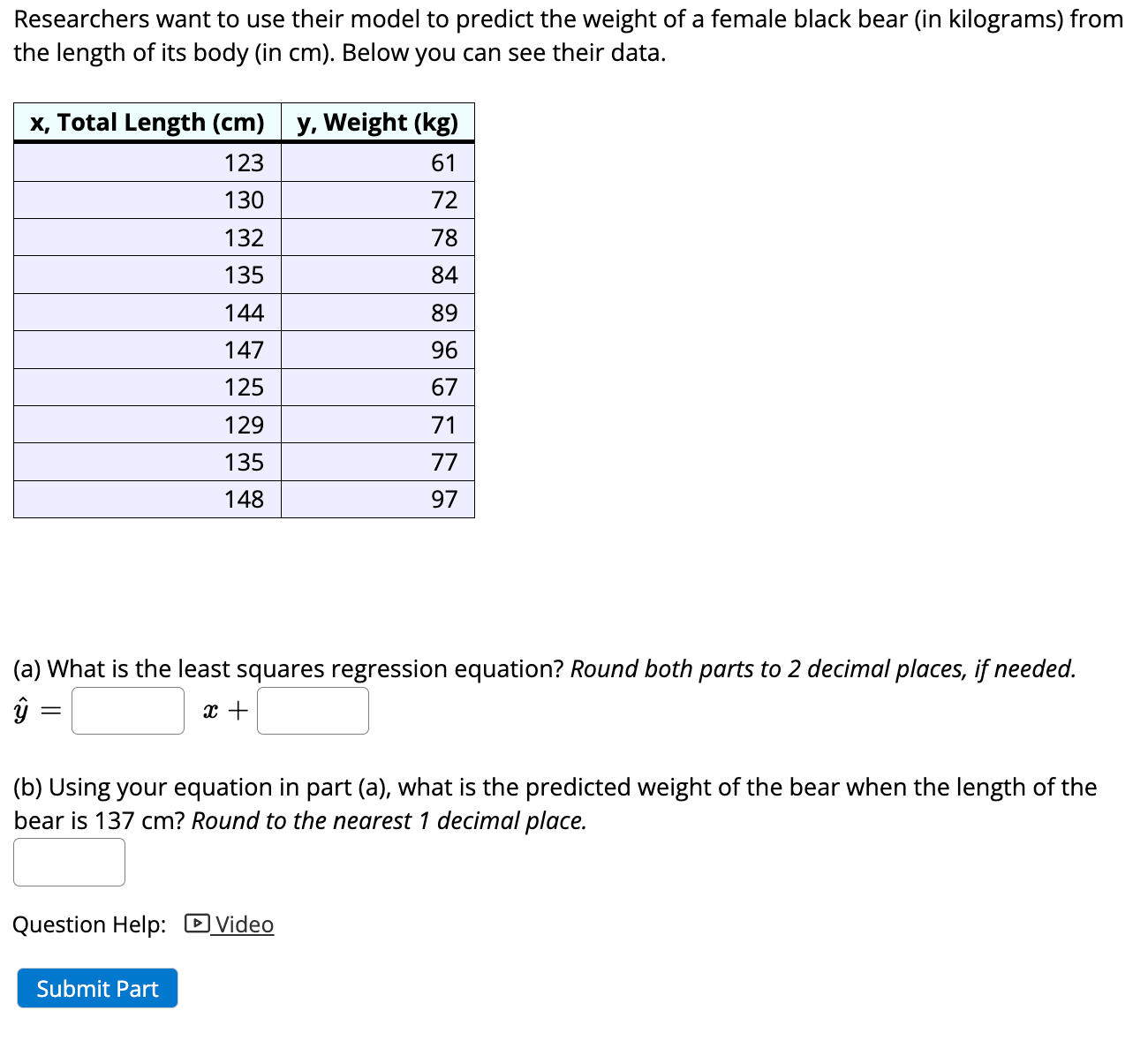Viewport: 1148px width, 1056px height.
Task: Select the part (a) question text
Action: (x=353, y=669)
